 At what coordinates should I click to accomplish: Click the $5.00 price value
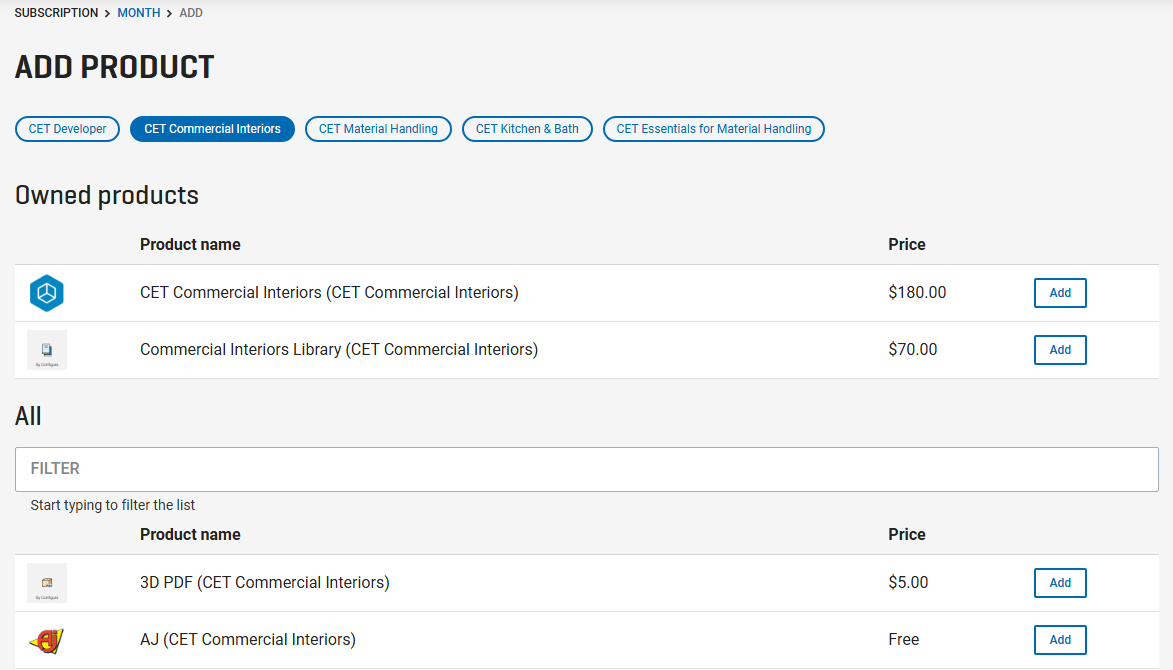pos(908,583)
